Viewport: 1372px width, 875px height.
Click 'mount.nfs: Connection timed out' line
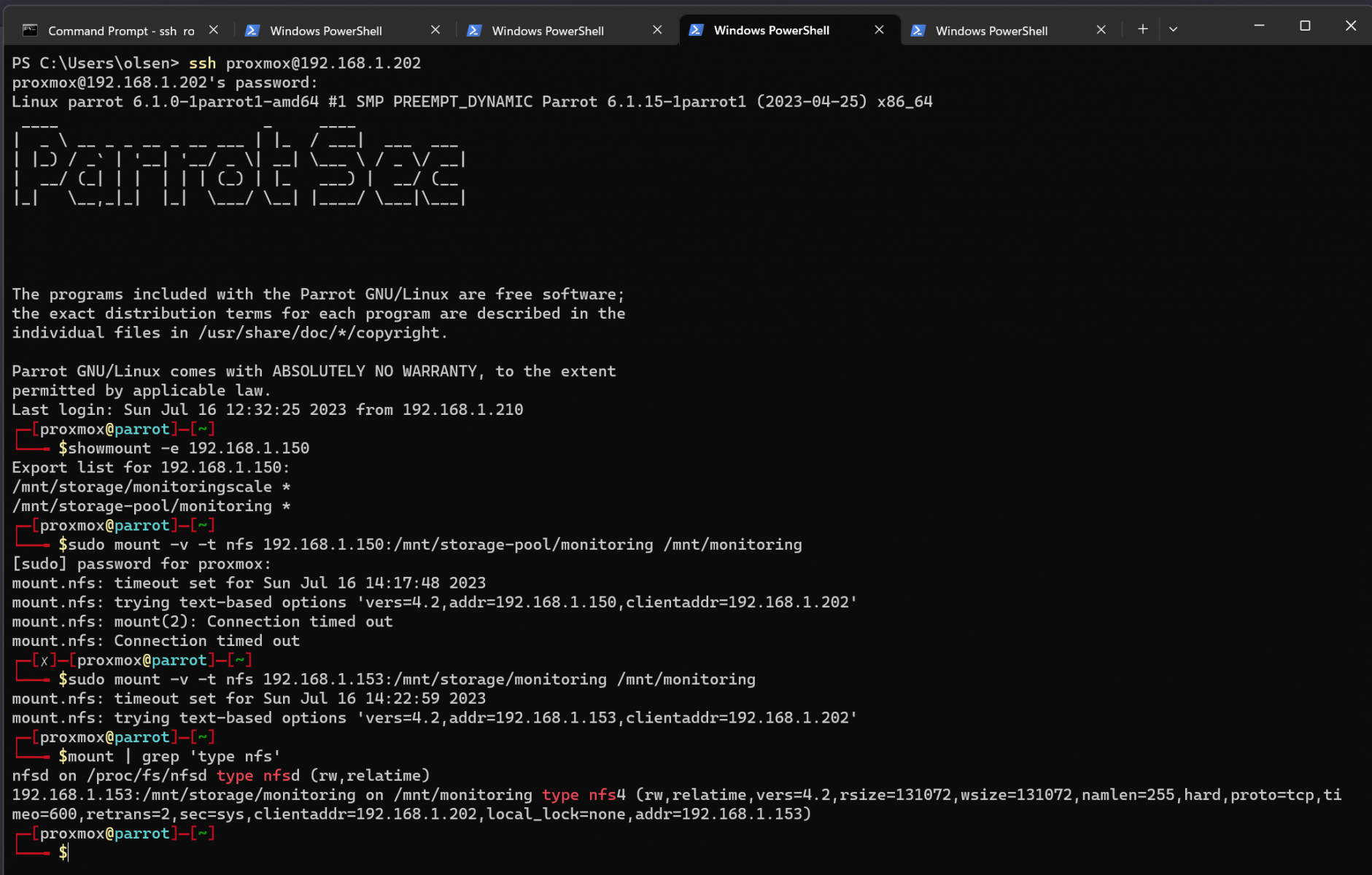156,641
